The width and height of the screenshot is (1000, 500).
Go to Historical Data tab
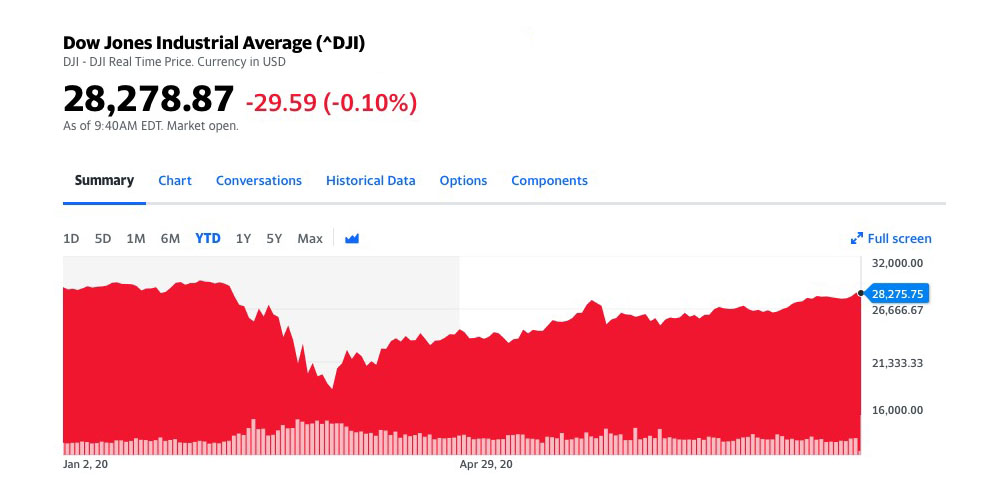pyautogui.click(x=370, y=181)
